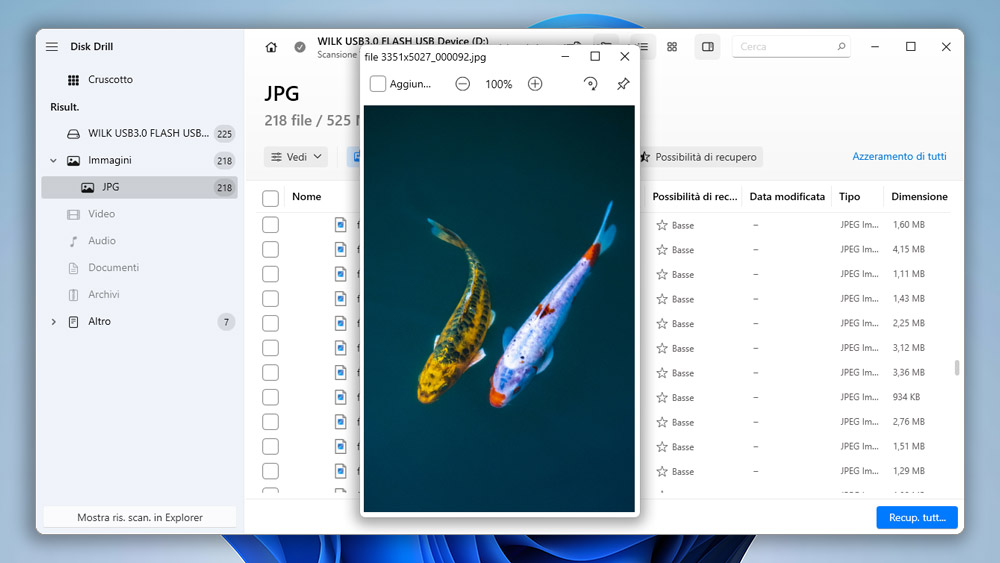This screenshot has width=1000, height=563.
Task: Rotate the previewed image
Action: (591, 84)
